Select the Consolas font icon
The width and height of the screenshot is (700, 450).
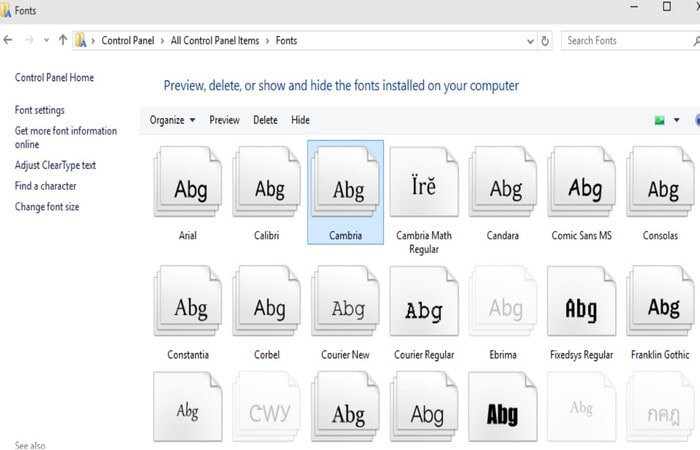point(660,182)
